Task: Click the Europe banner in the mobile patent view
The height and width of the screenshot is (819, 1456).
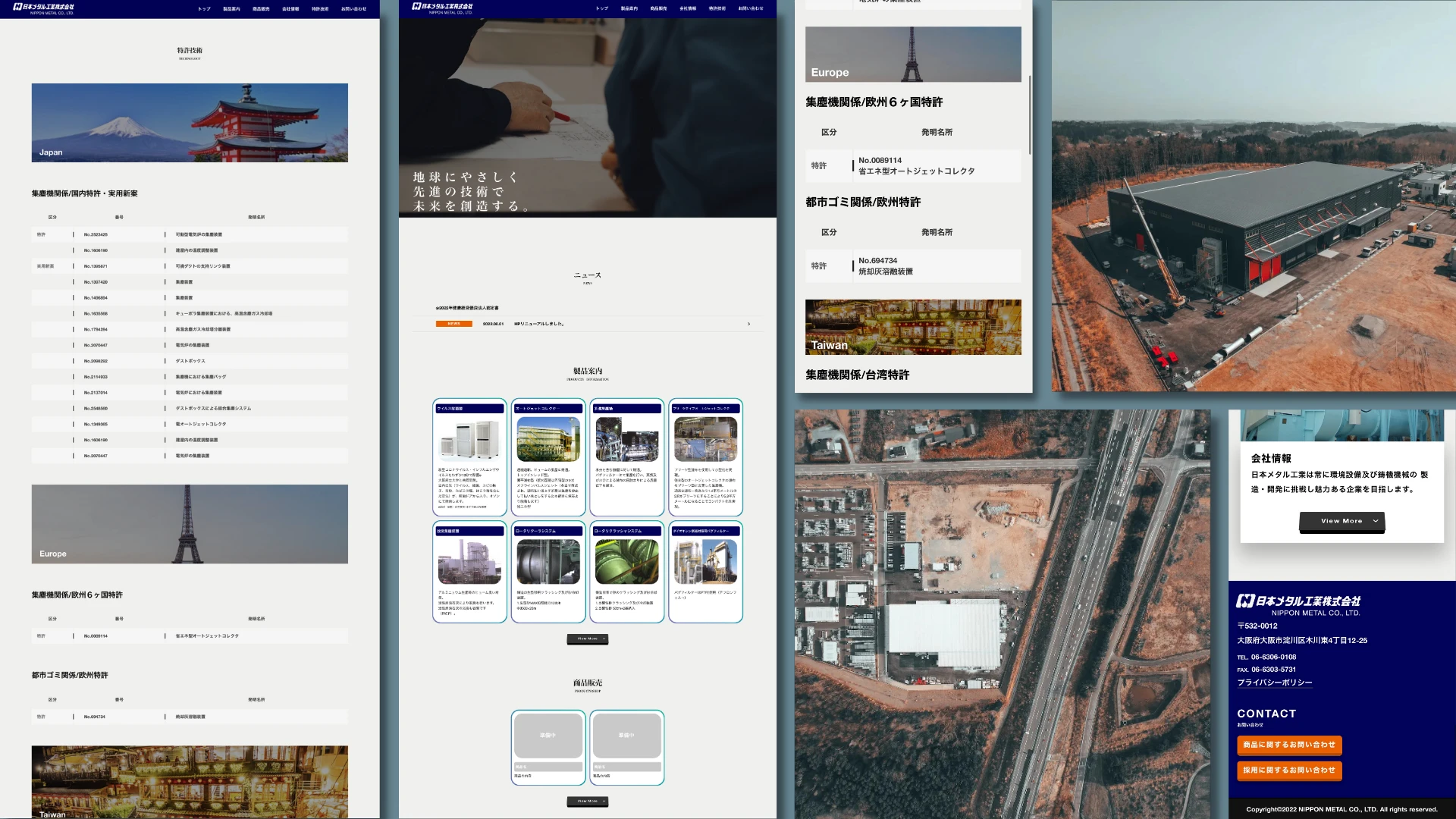Action: coord(913,55)
